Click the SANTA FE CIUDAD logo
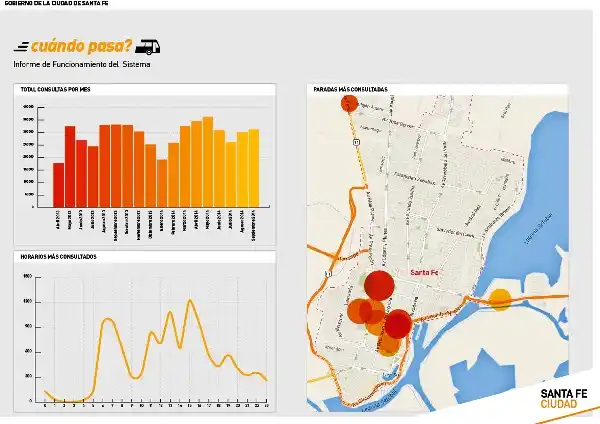This screenshot has width=600, height=424. point(564,399)
